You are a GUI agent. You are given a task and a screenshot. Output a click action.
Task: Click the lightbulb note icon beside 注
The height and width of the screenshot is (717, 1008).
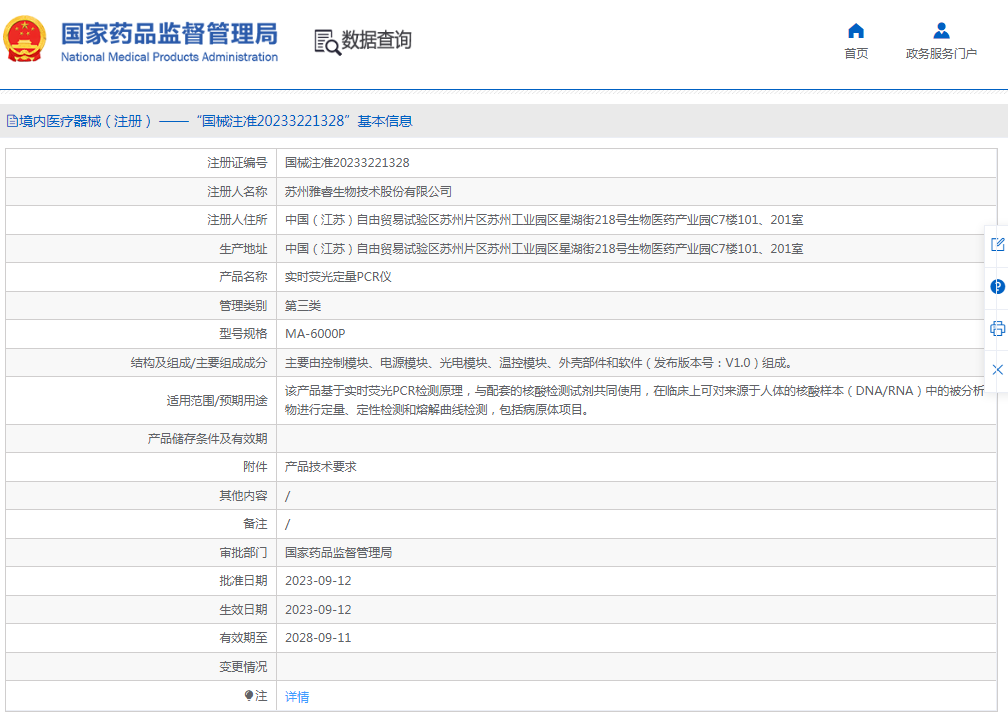point(249,696)
